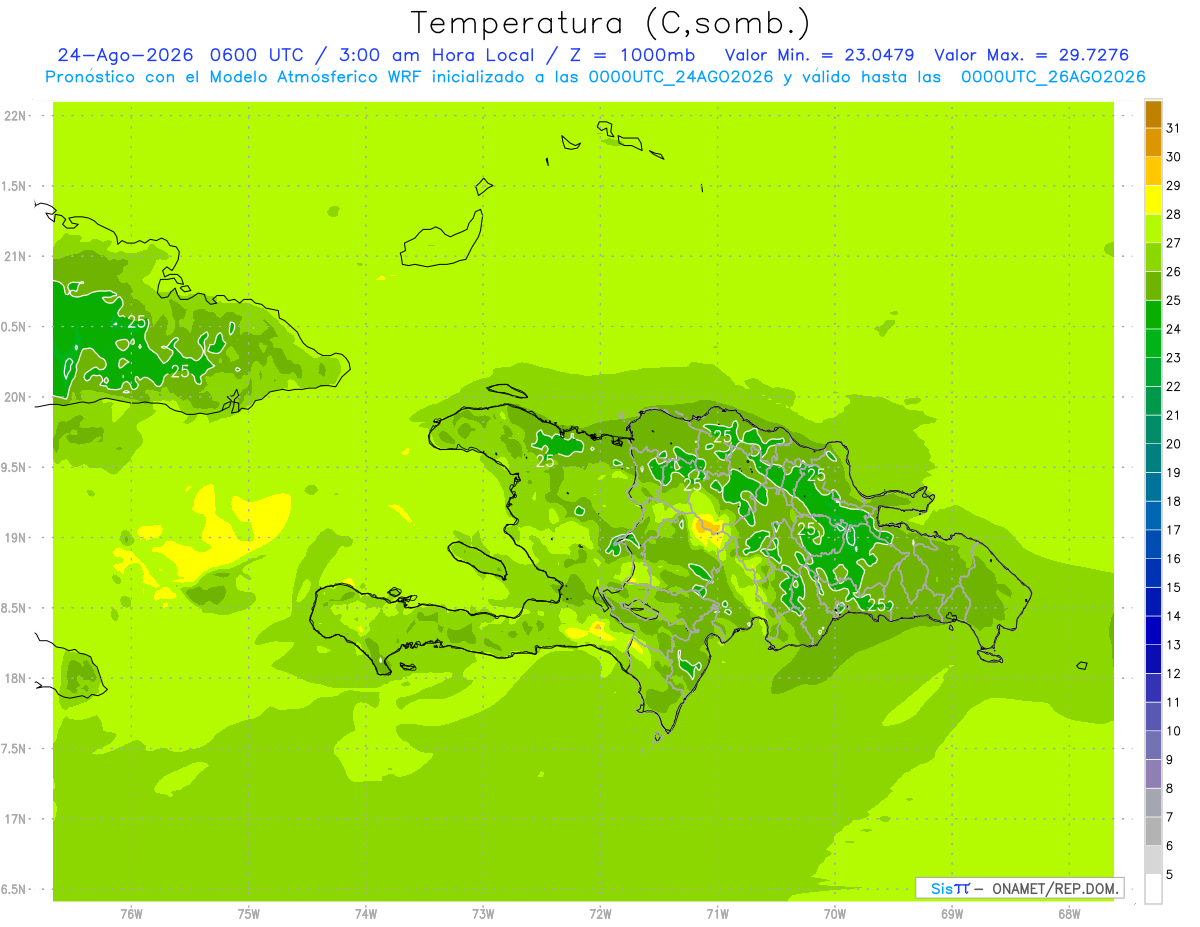Open the SisPI – ONAMET/REP.DOM. logo label
The image size is (1200, 927).
coord(1021,888)
